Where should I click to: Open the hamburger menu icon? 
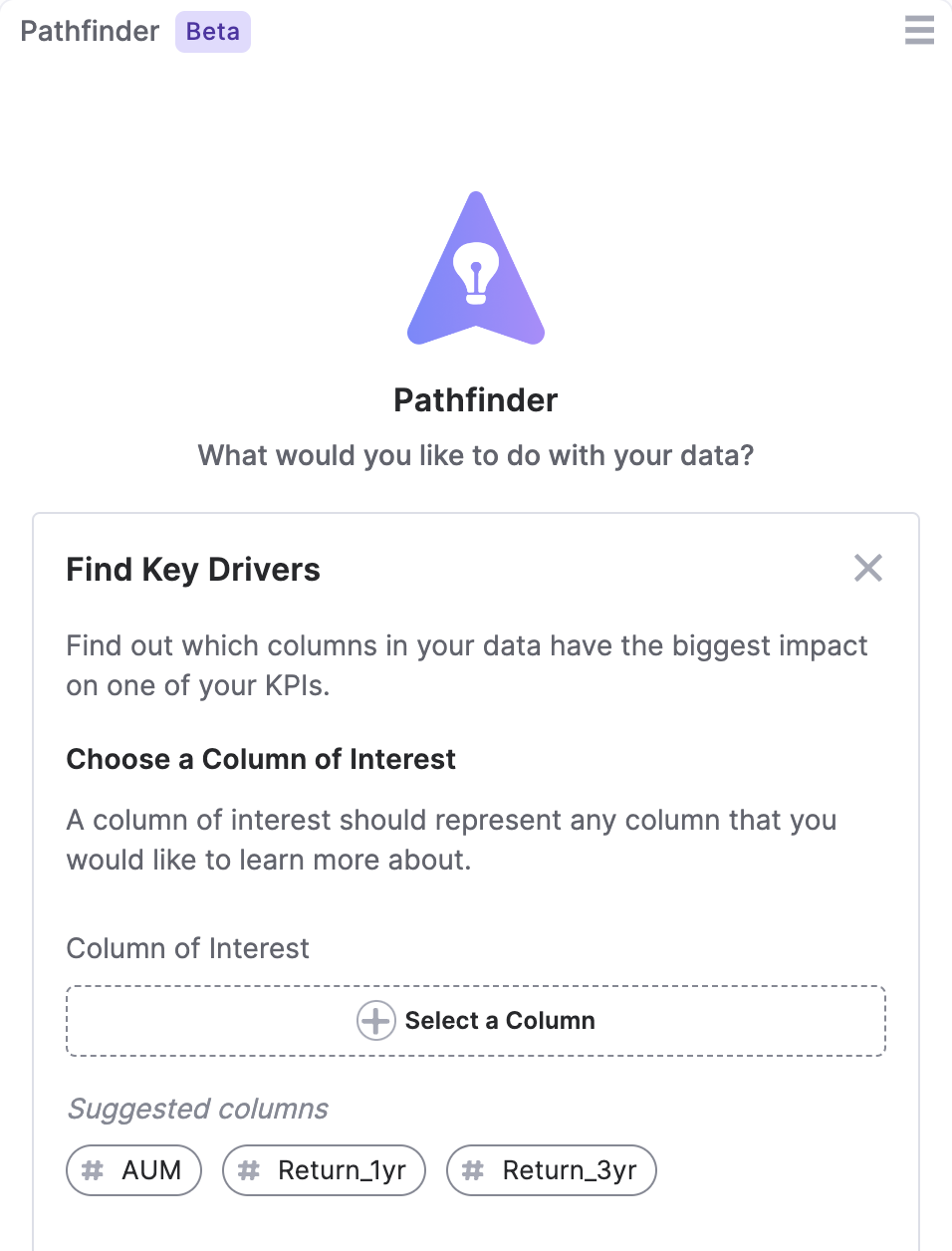coord(919,30)
